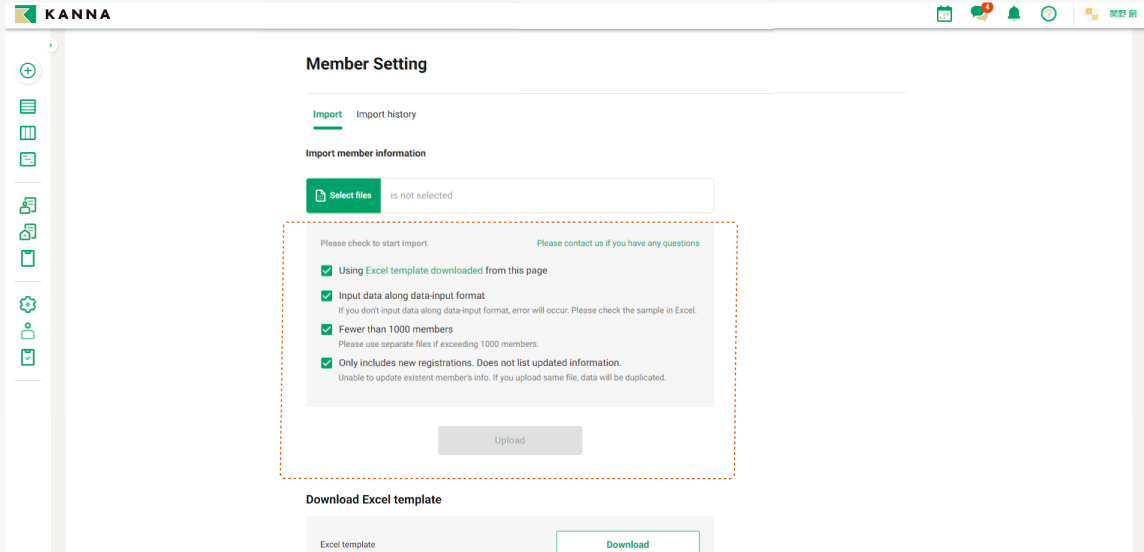This screenshot has height=552, width=1144.
Task: Toggle the Input data along data-input format checkbox
Action: [x=326, y=296]
